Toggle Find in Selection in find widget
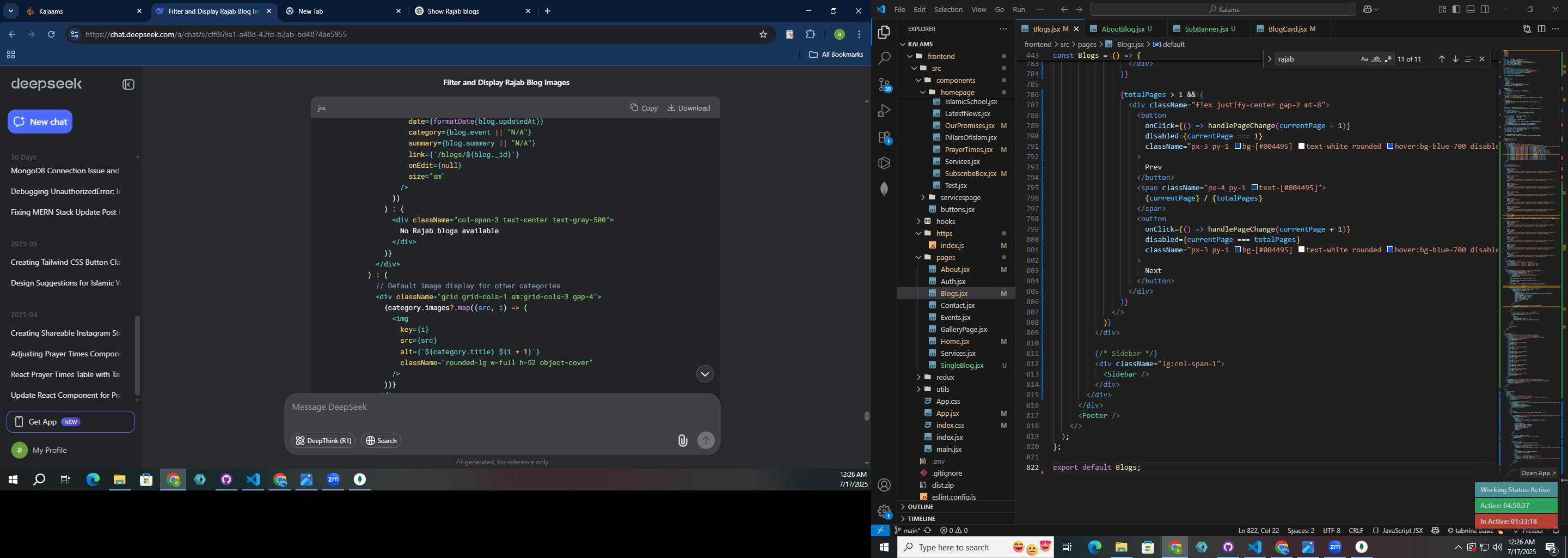The width and height of the screenshot is (1568, 558). click(x=1468, y=59)
